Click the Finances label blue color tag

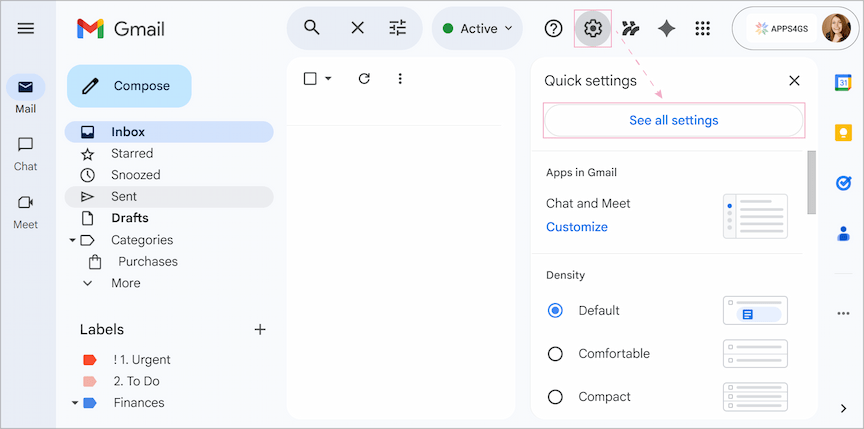[x=90, y=403]
